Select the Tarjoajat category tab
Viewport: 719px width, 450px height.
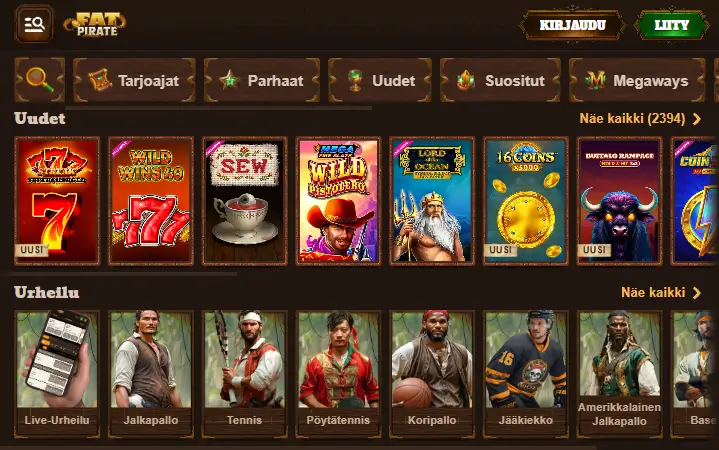[134, 80]
